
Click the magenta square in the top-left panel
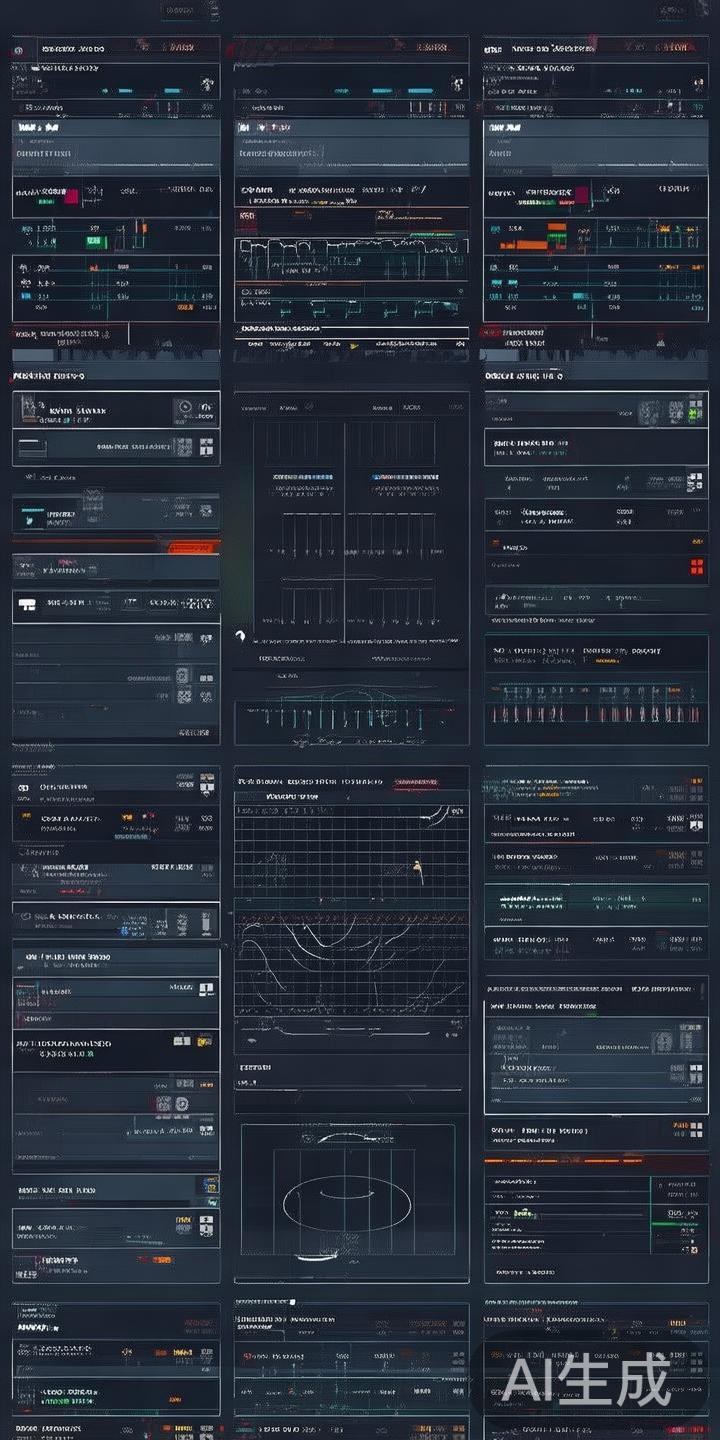tap(71, 197)
